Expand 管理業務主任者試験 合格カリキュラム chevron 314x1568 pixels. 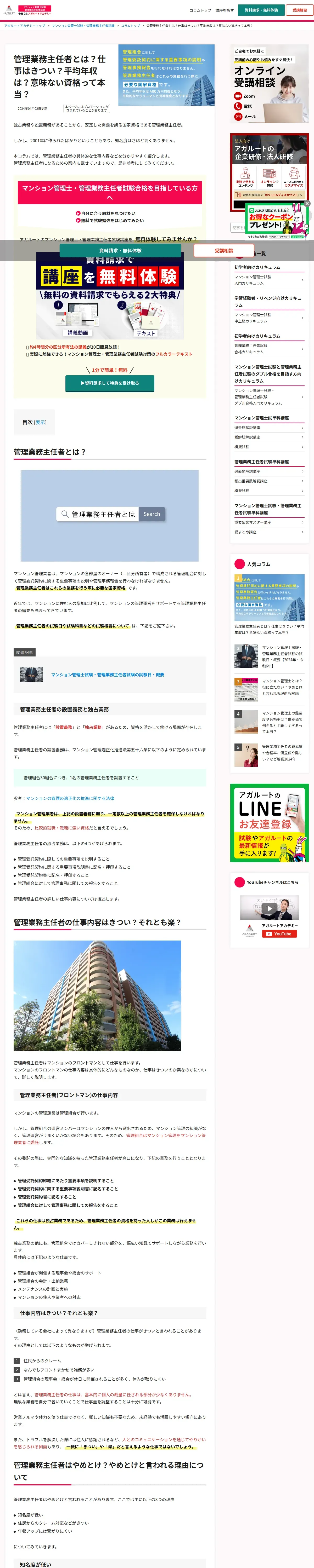click(302, 349)
